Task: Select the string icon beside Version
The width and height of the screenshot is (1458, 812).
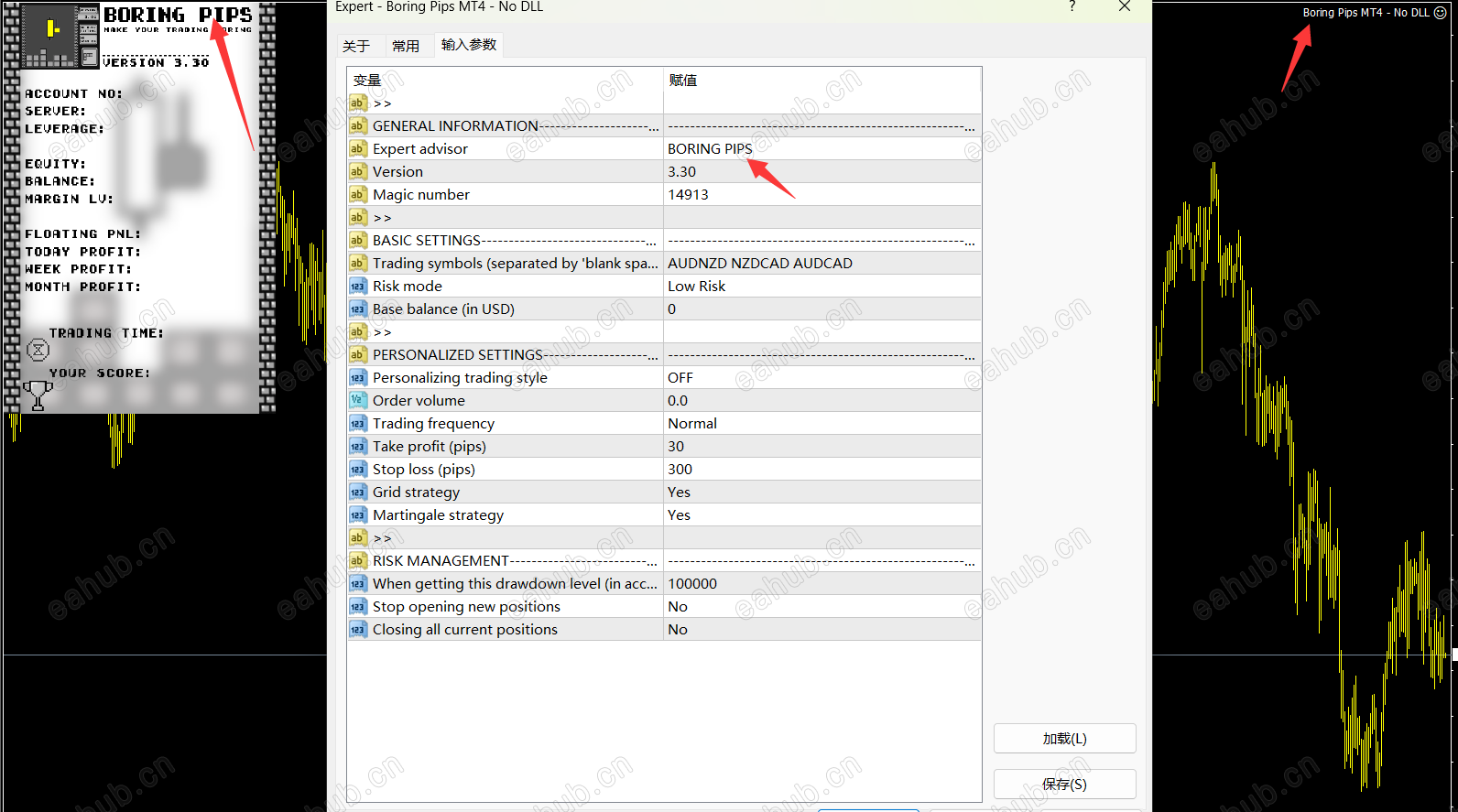Action: [x=358, y=172]
